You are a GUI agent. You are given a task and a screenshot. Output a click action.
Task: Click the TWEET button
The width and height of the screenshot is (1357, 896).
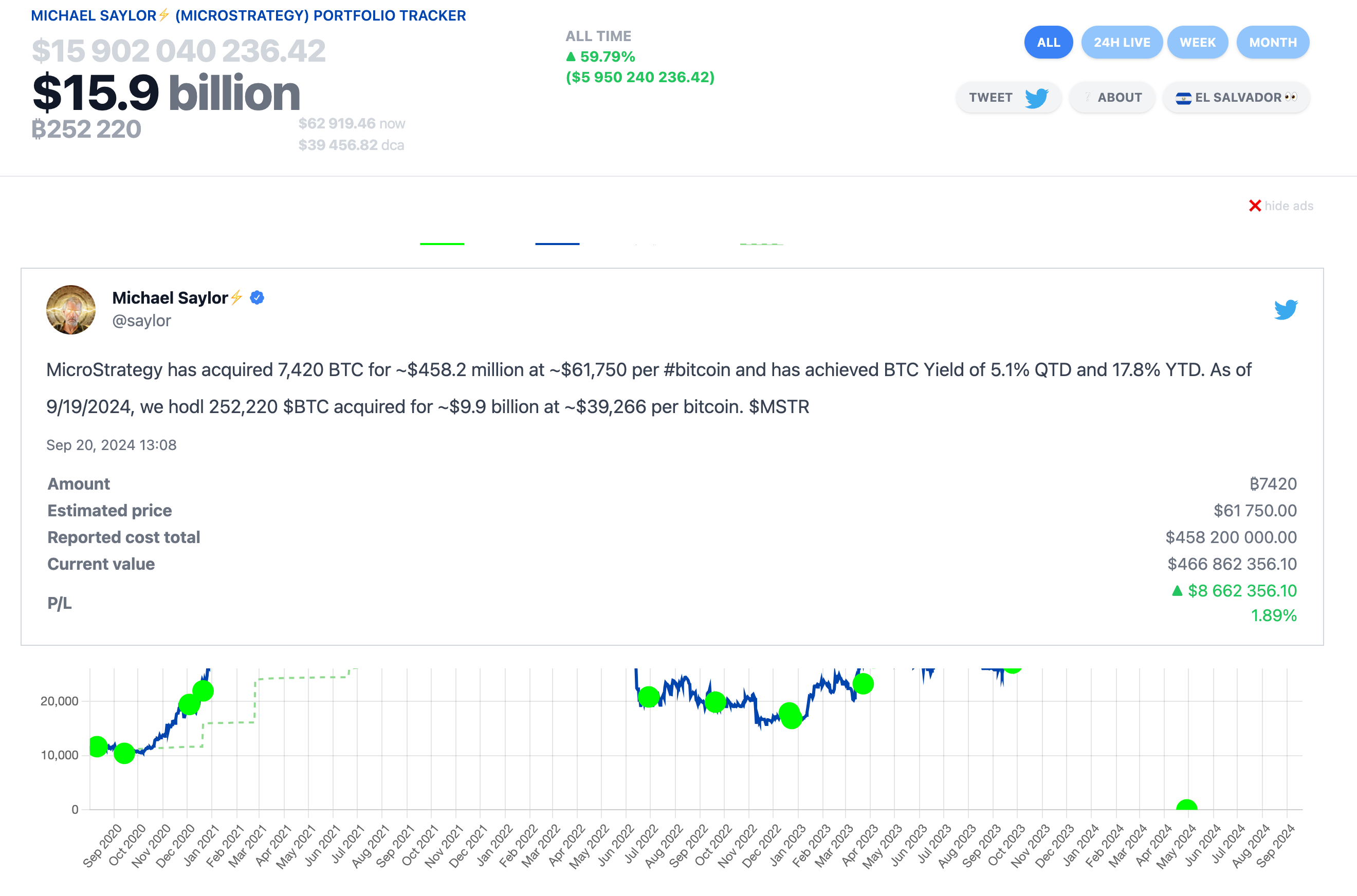coord(1008,97)
